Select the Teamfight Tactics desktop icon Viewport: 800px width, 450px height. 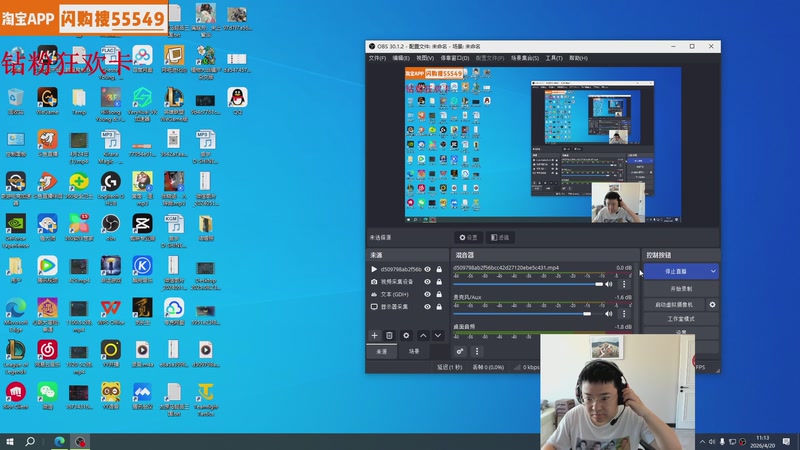coord(206,399)
